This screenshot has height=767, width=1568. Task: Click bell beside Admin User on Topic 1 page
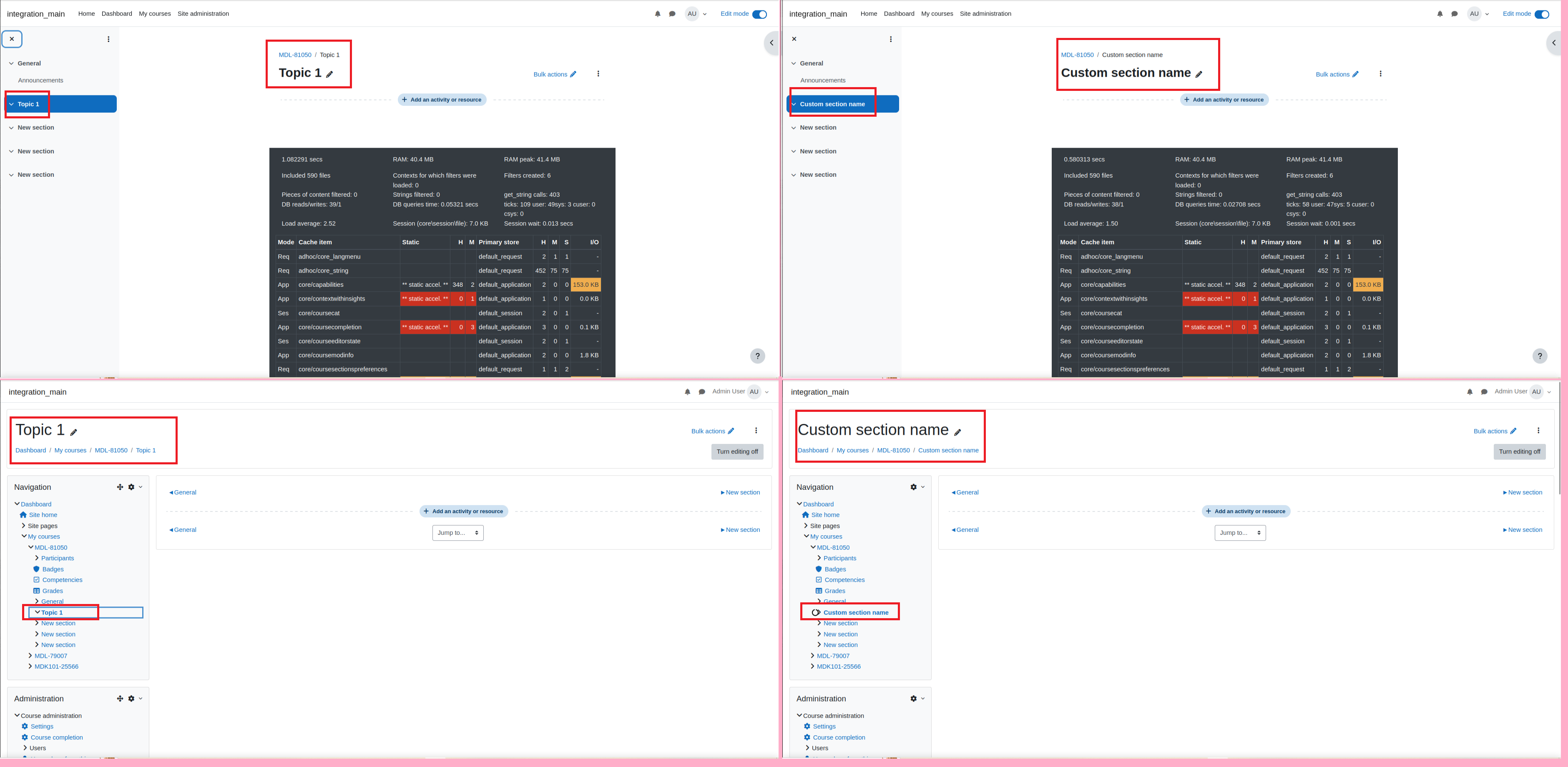click(x=687, y=392)
